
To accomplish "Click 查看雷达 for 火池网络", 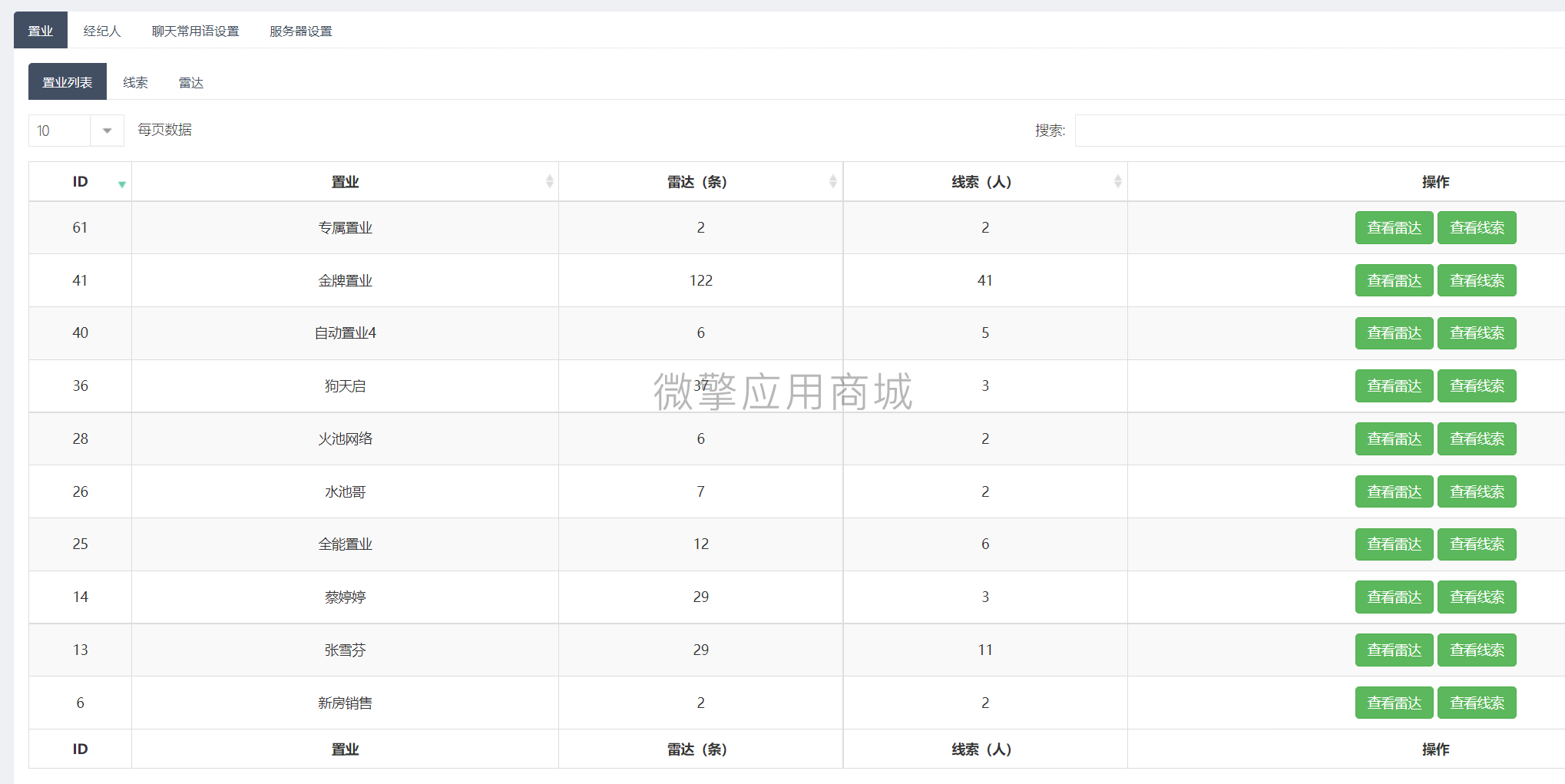I will pos(1394,439).
